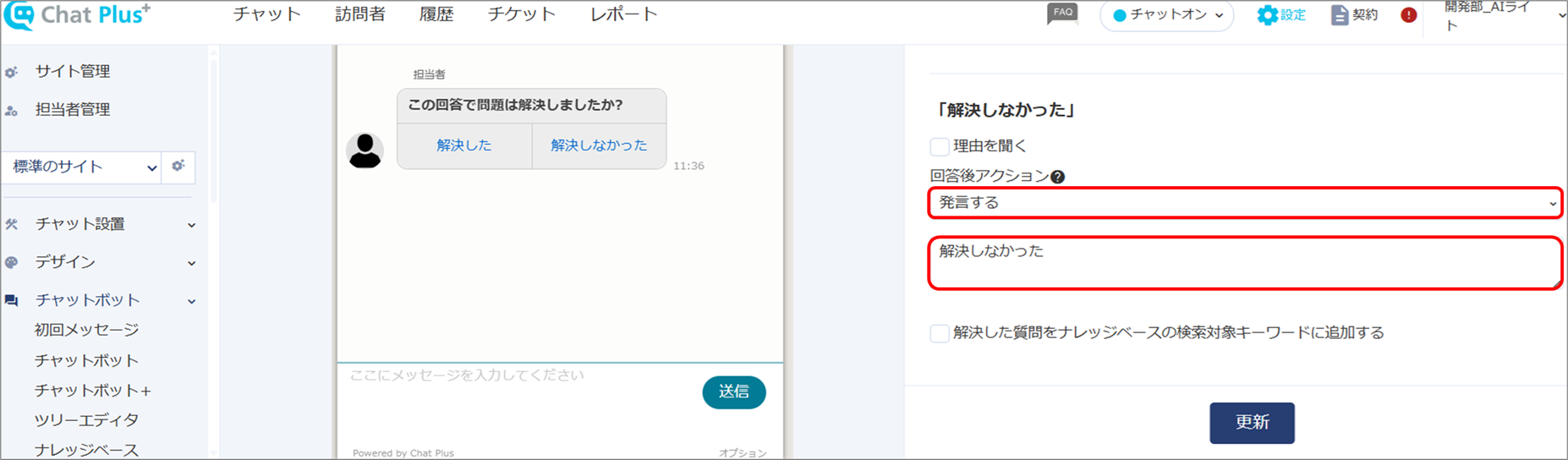
Task: Click the デザイン palette icon
Action: tap(11, 262)
